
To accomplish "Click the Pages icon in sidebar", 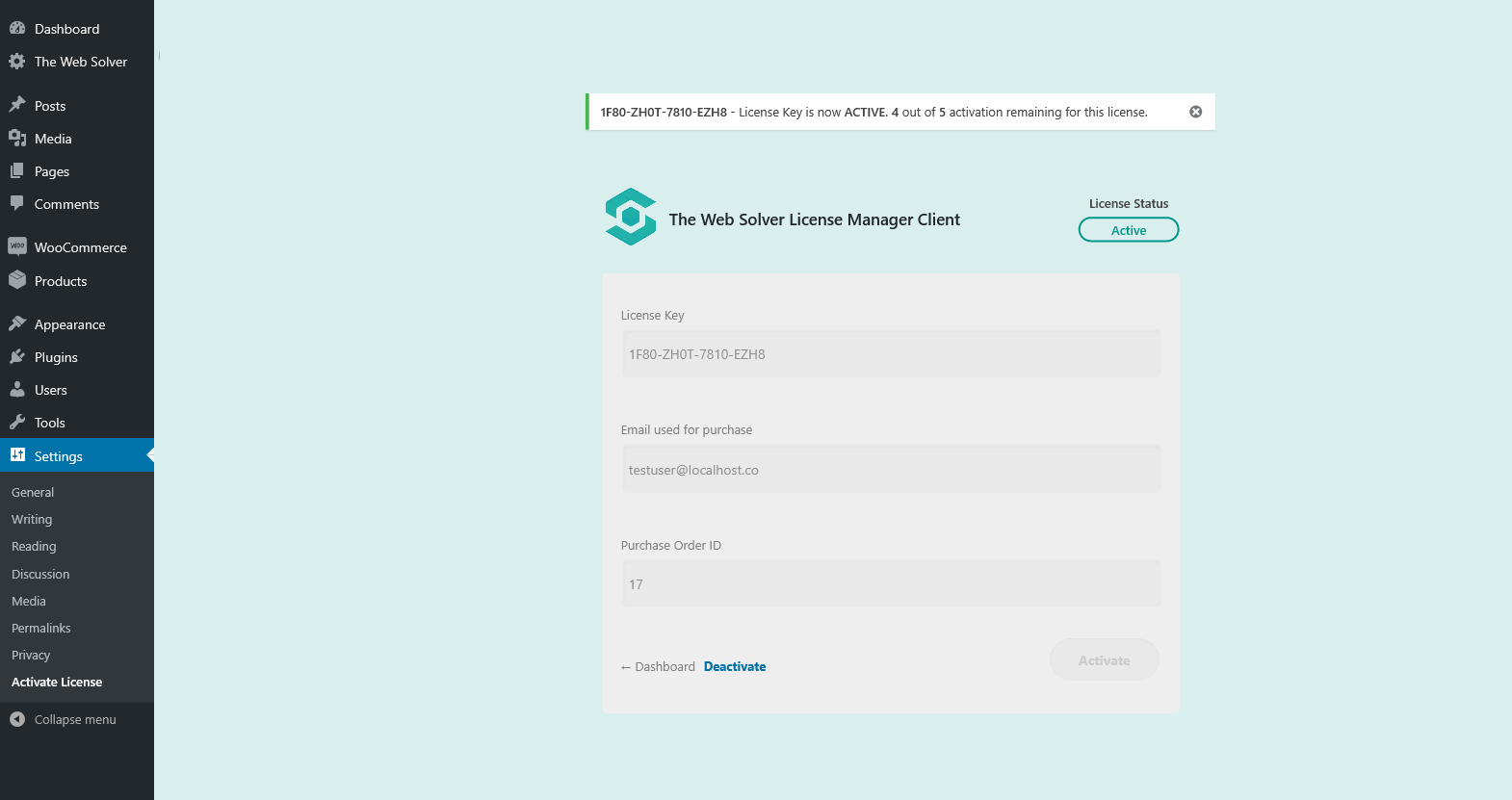I will [17, 170].
